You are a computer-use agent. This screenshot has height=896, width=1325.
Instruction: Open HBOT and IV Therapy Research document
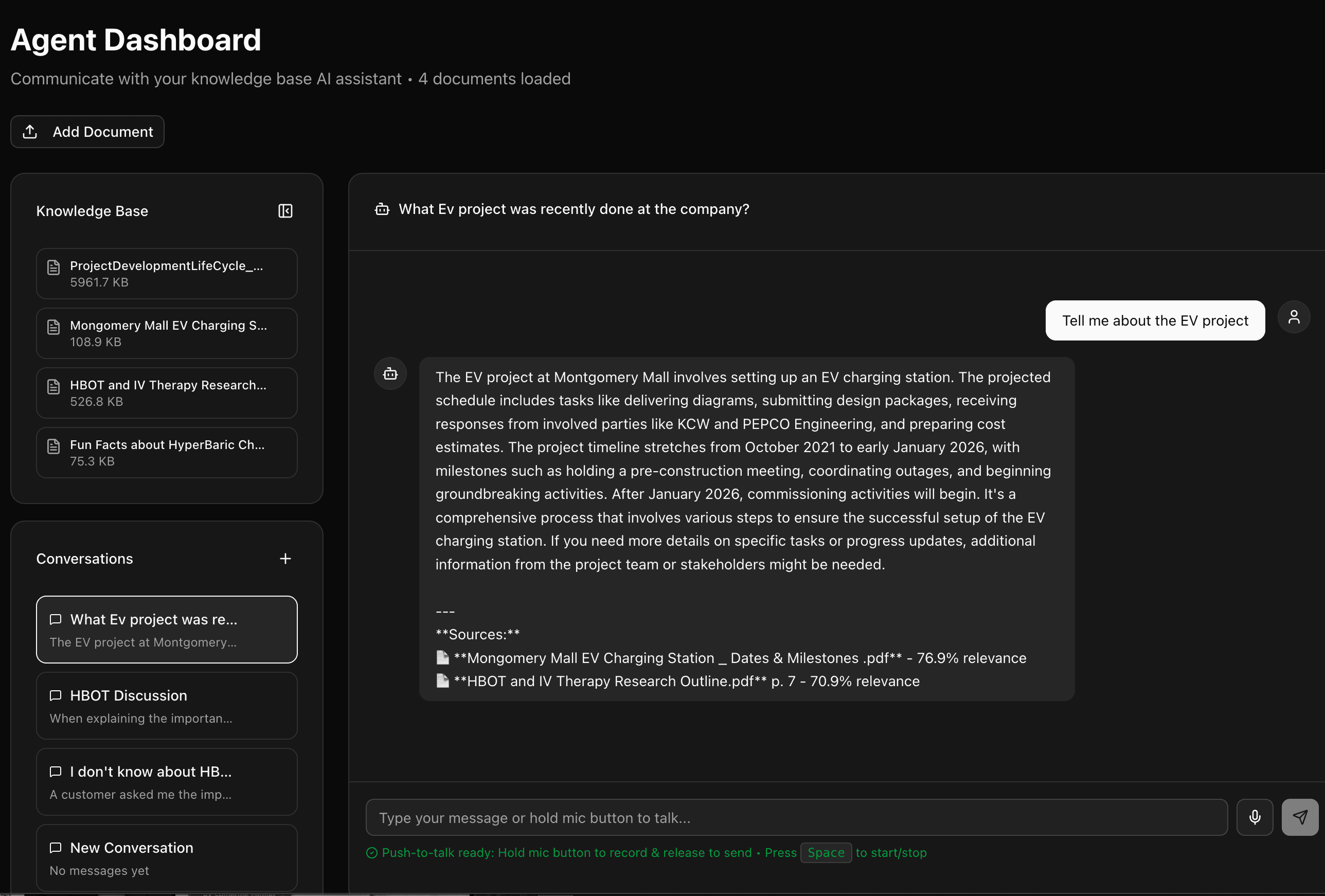(167, 393)
